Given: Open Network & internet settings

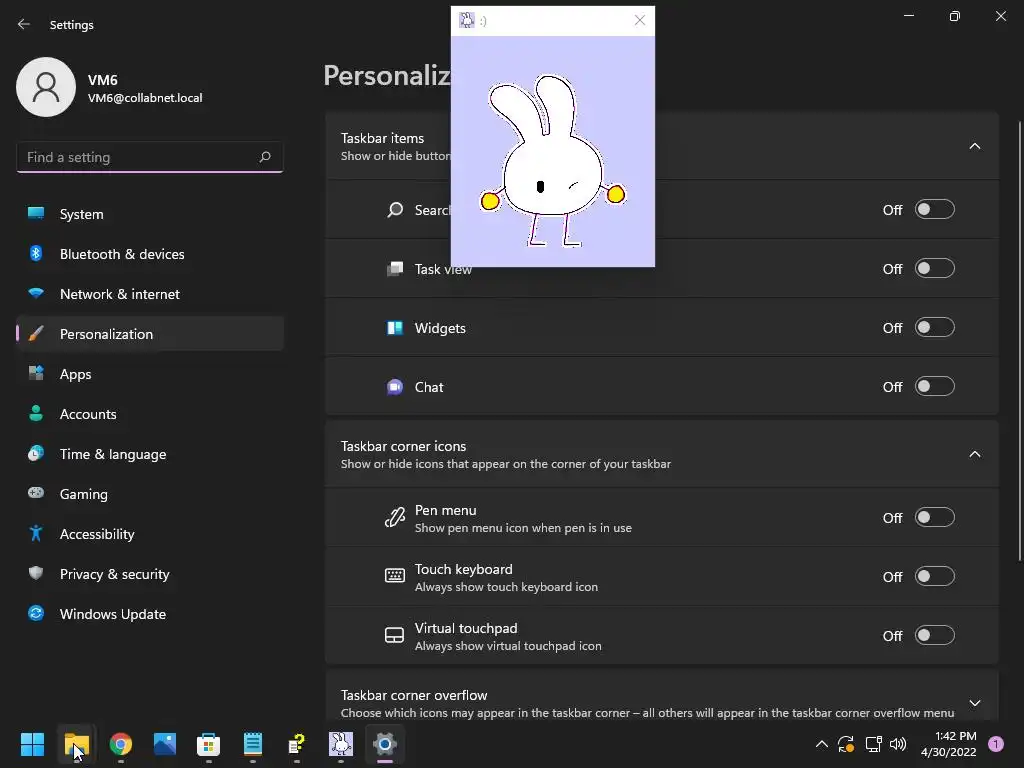Looking at the screenshot, I should pos(150,294).
